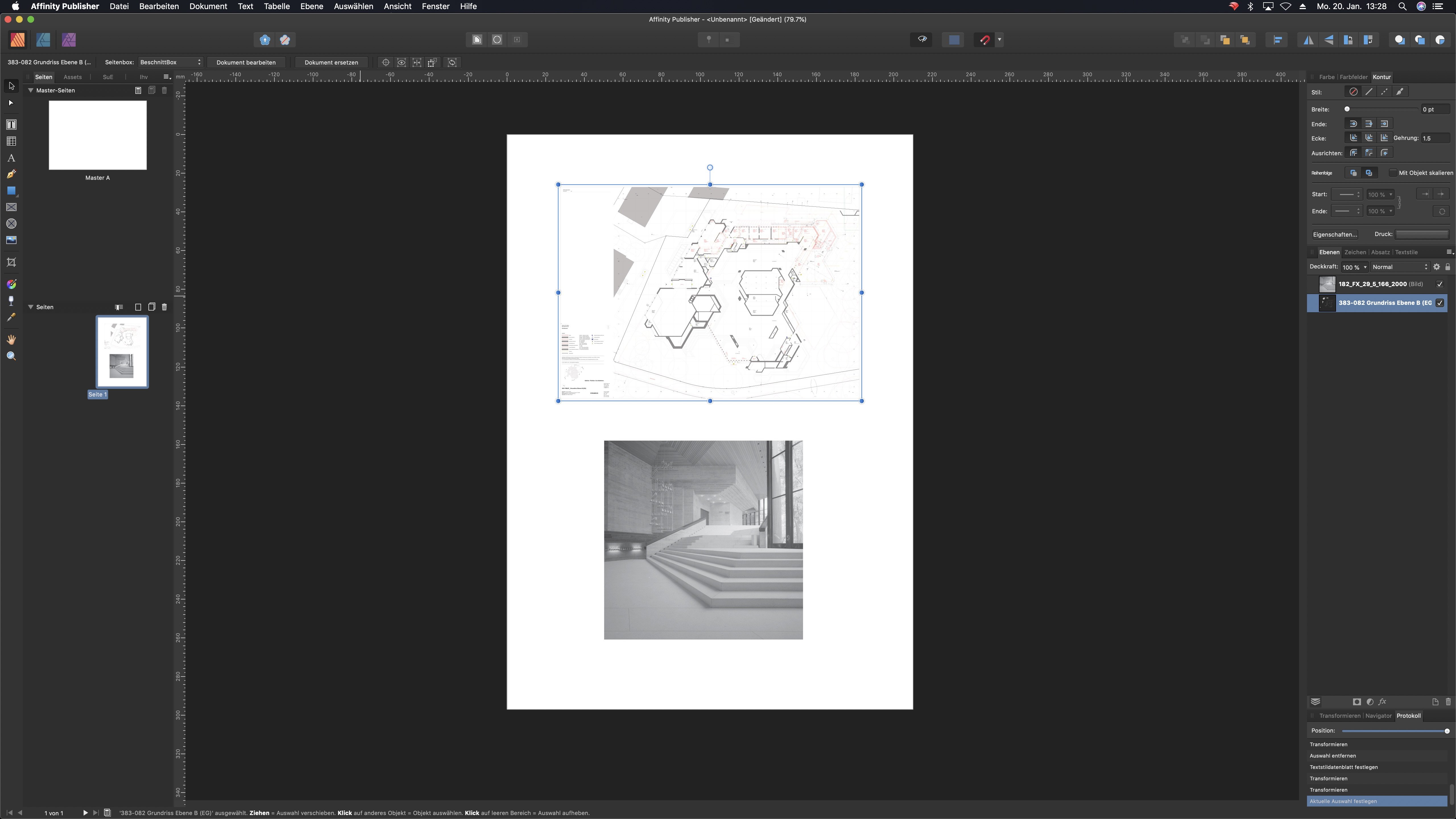1456x819 pixels.
Task: Open snapping options dropdown arrow
Action: pos(999,40)
